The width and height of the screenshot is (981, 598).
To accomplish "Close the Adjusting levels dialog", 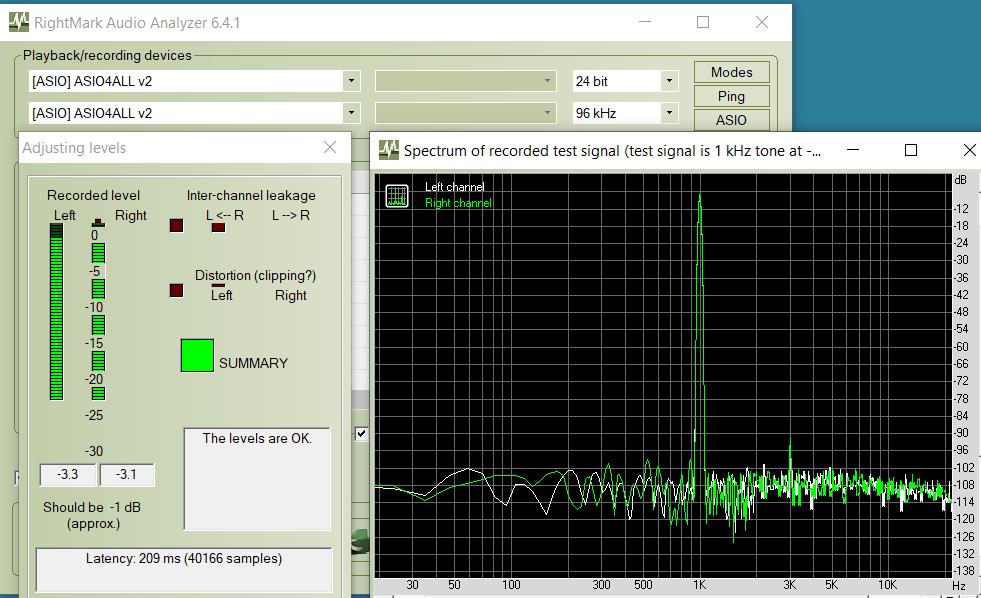I will coord(330,147).
